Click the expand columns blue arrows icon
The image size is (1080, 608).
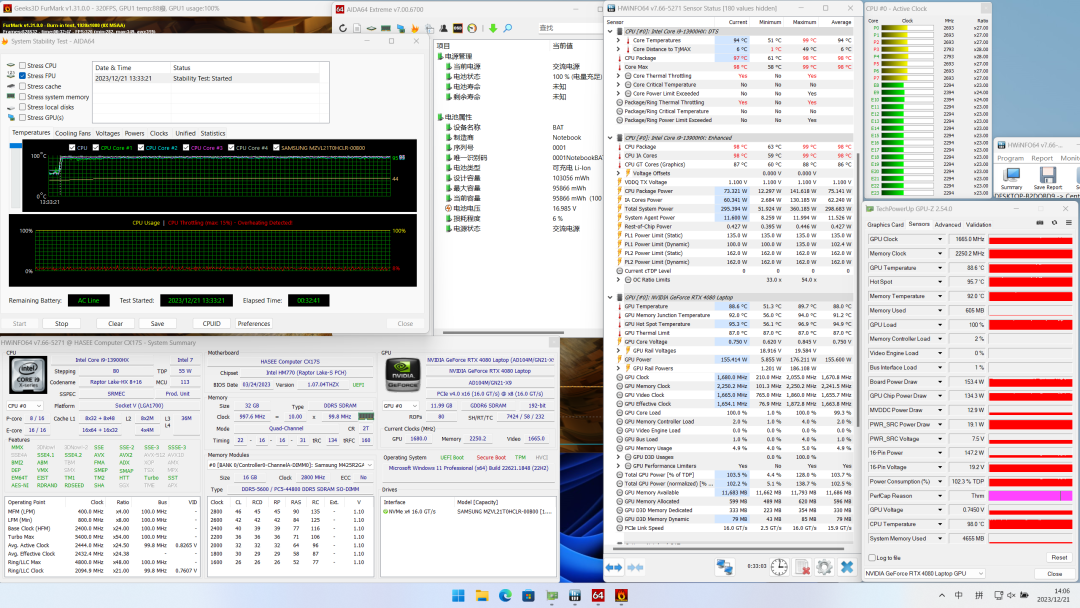coord(615,567)
